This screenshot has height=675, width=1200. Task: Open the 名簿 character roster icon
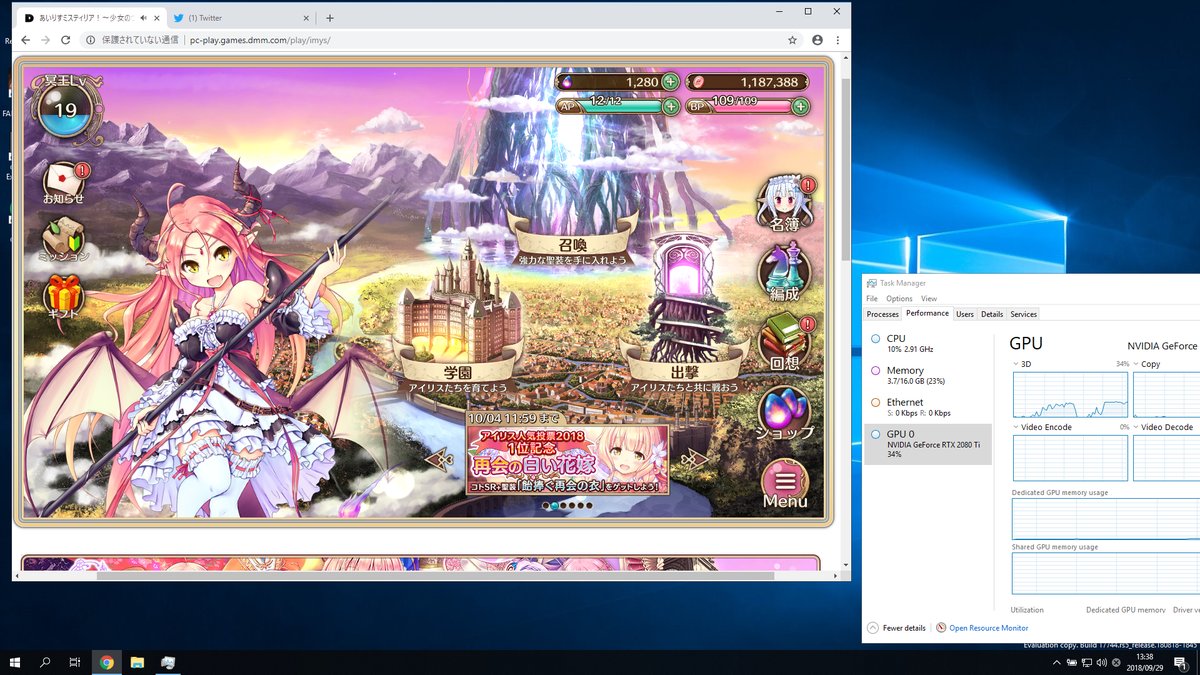[x=785, y=204]
